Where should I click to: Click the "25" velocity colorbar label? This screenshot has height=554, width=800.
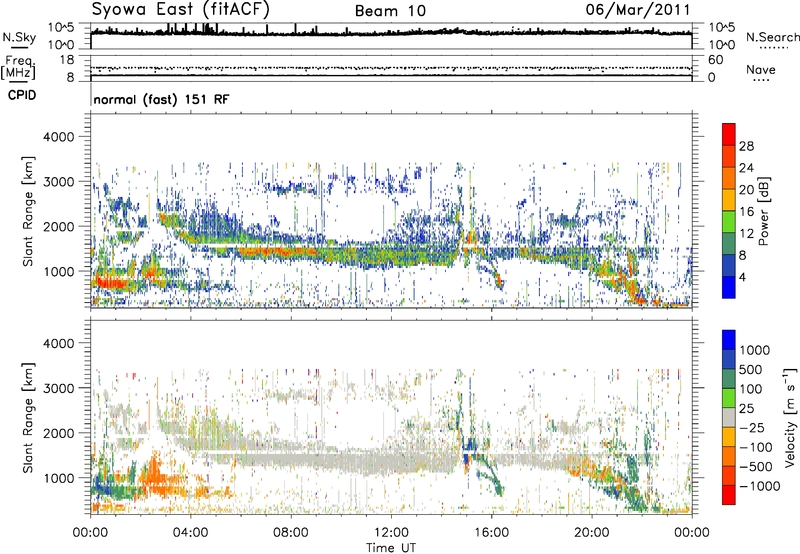746,409
